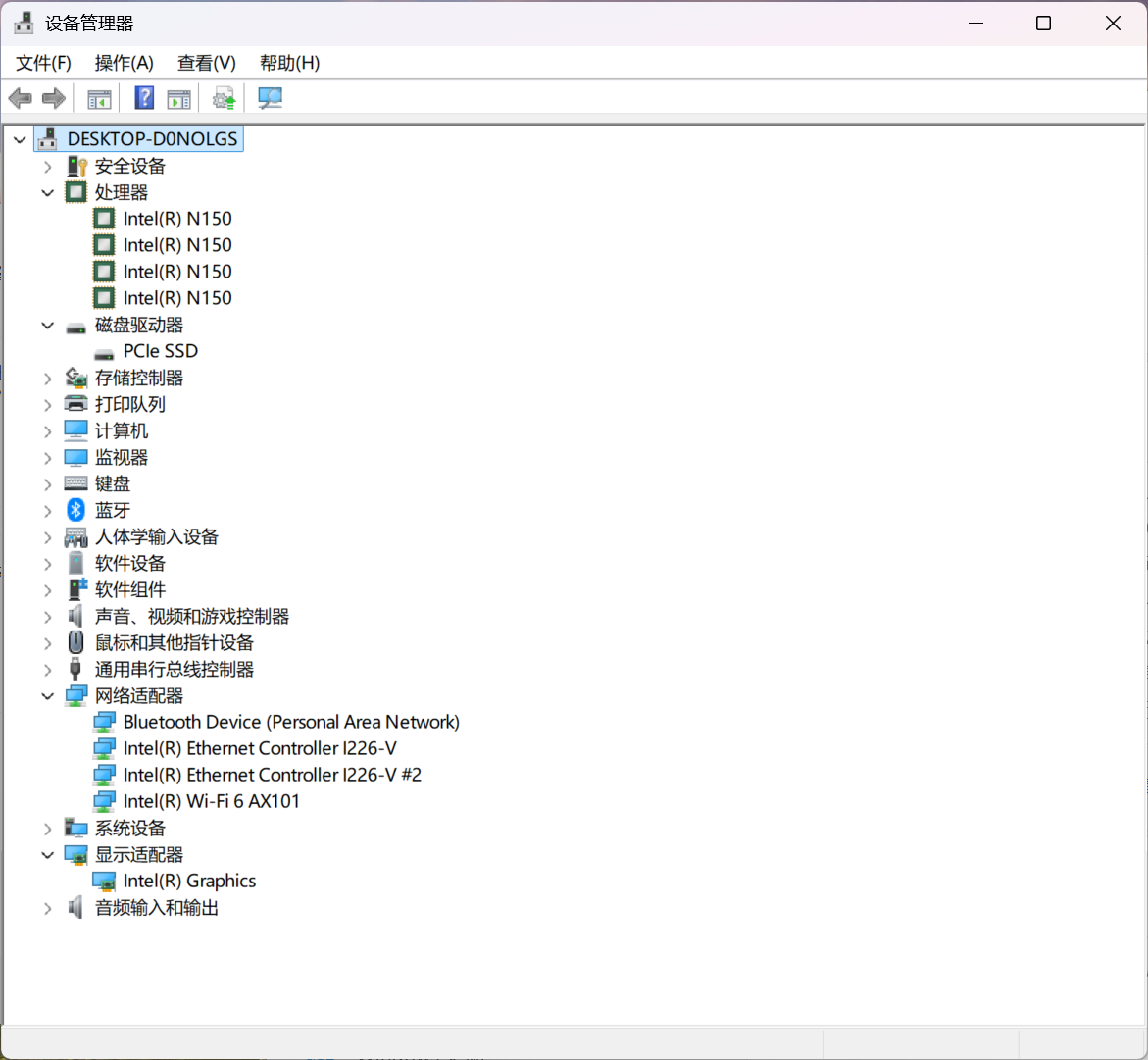This screenshot has width=1148, height=1060.
Task: Click the Help toolbar icon with question mark
Action: [144, 98]
